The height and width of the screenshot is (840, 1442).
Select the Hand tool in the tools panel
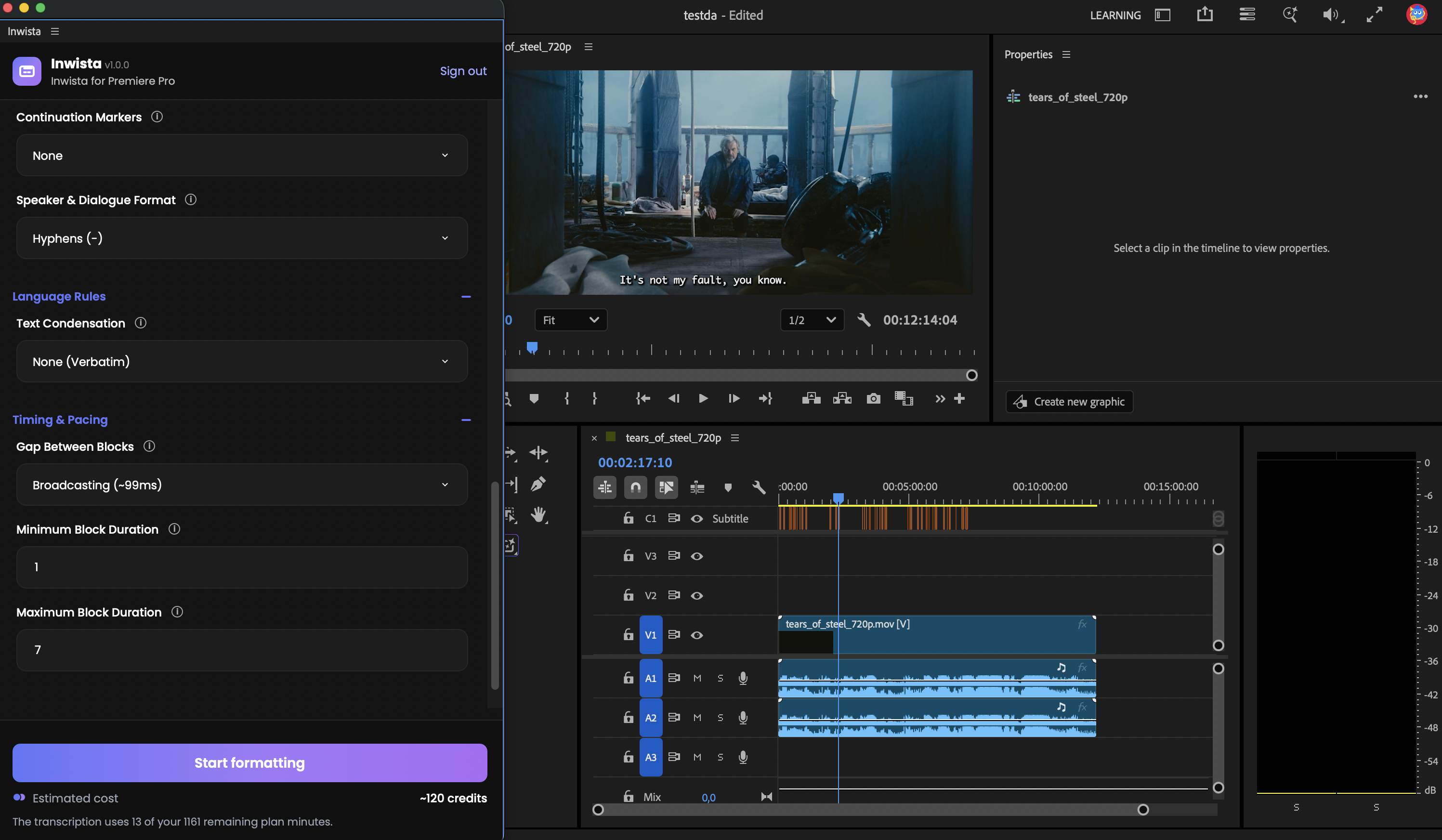(538, 514)
